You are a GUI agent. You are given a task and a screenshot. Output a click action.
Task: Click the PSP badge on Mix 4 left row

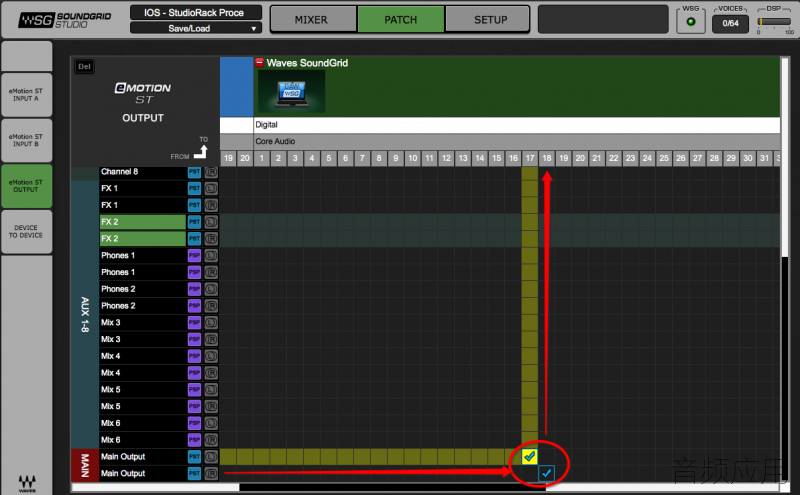point(194,356)
